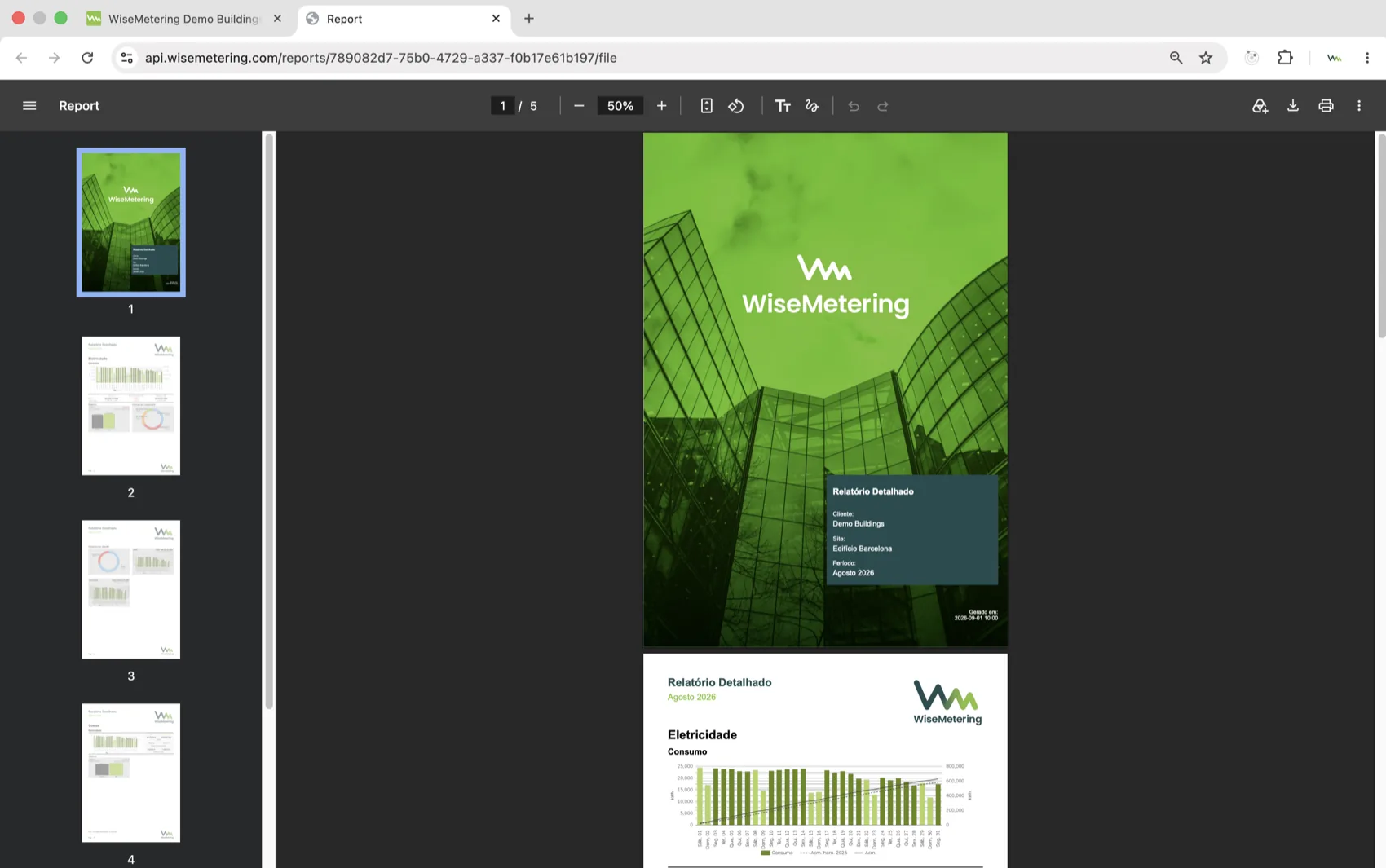
Task: Click the page number input field
Action: tap(502, 106)
